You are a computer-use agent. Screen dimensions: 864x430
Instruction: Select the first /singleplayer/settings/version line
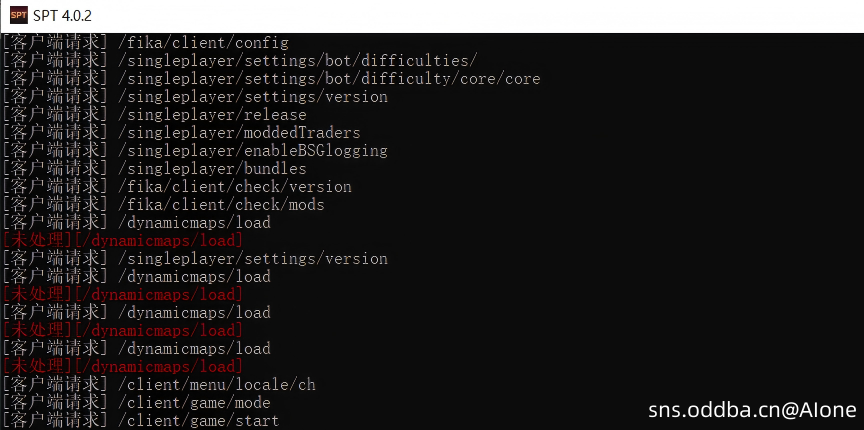pos(252,97)
